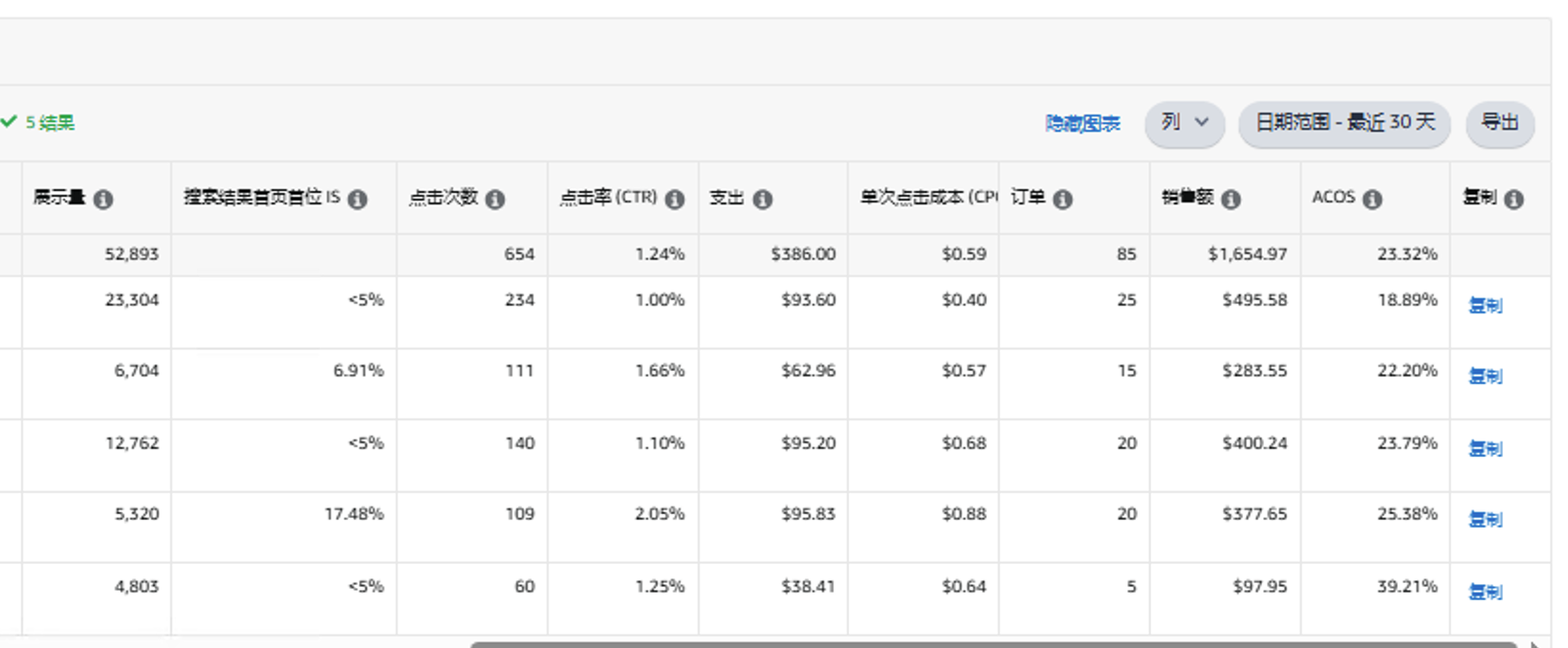Screen dimensions: 1568x648
Task: Click 复制 link in the 18.89% ACOS row
Action: (1485, 306)
